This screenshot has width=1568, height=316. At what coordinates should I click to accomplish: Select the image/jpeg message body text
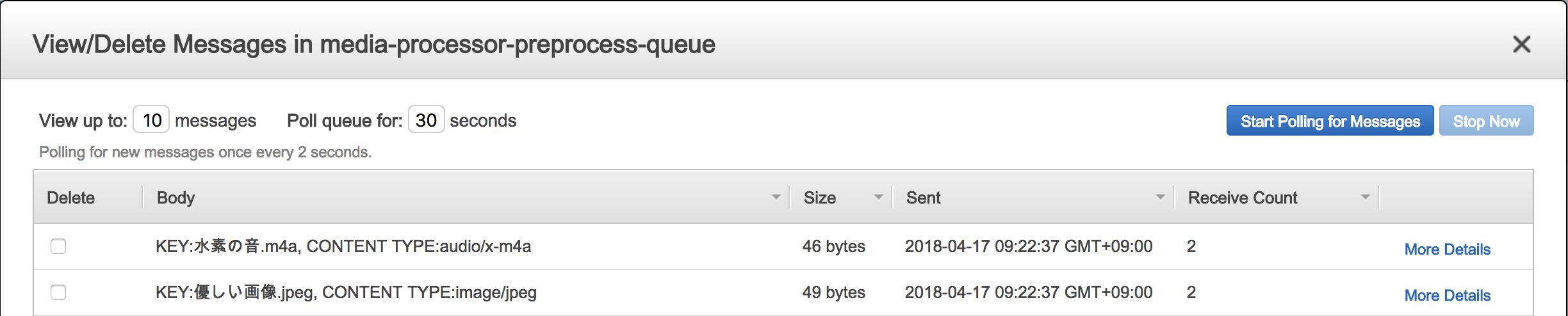tap(346, 292)
